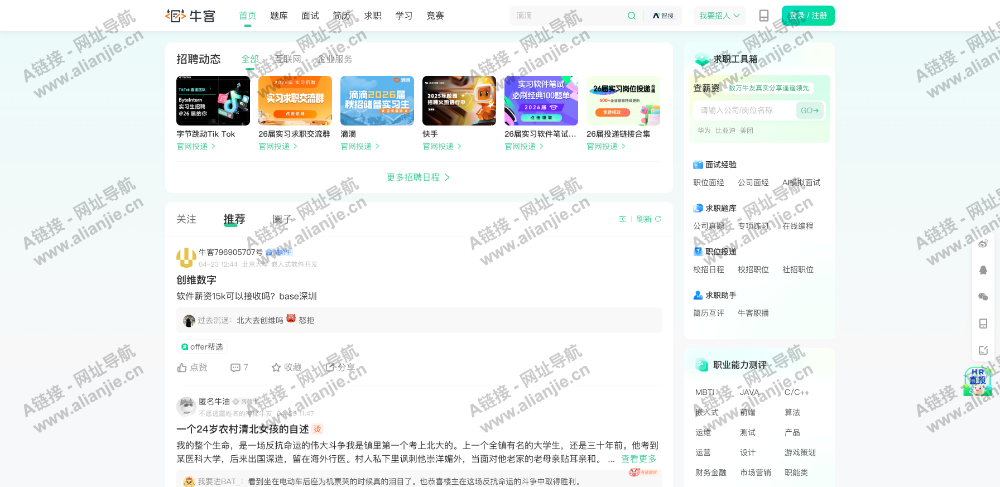
Task: Open 求职 in the top navigation
Action: click(372, 16)
